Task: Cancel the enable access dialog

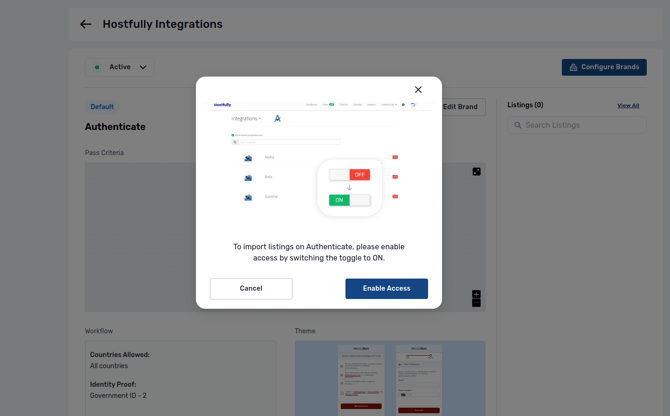Action: click(x=251, y=288)
